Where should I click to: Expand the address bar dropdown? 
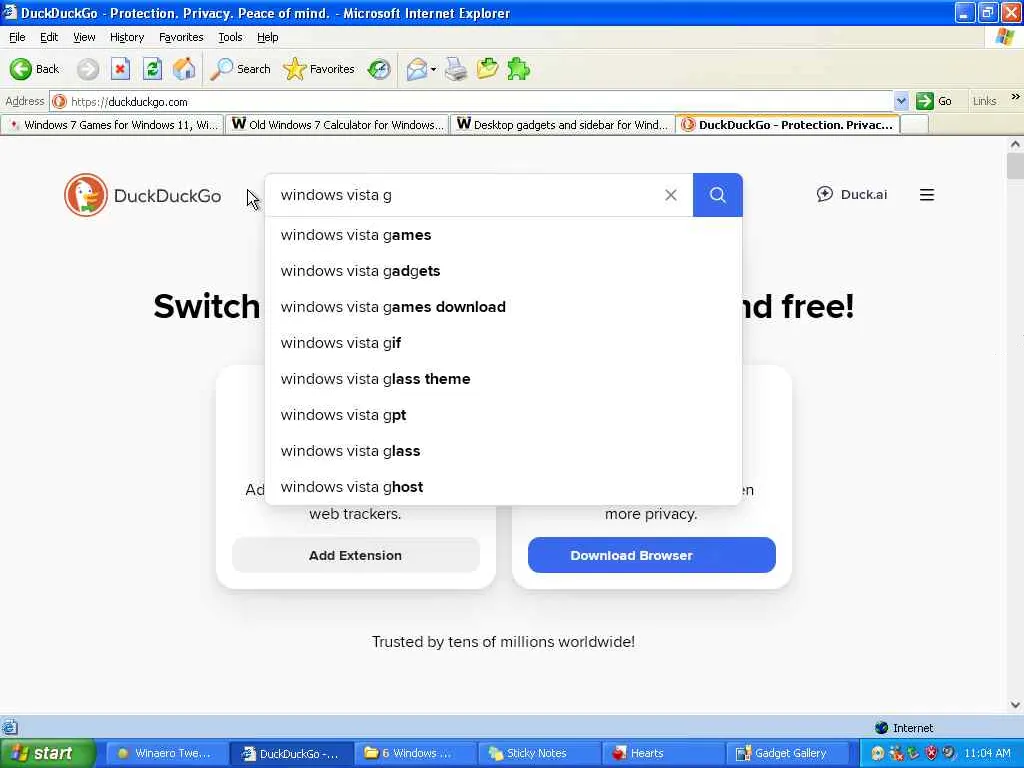(x=901, y=101)
